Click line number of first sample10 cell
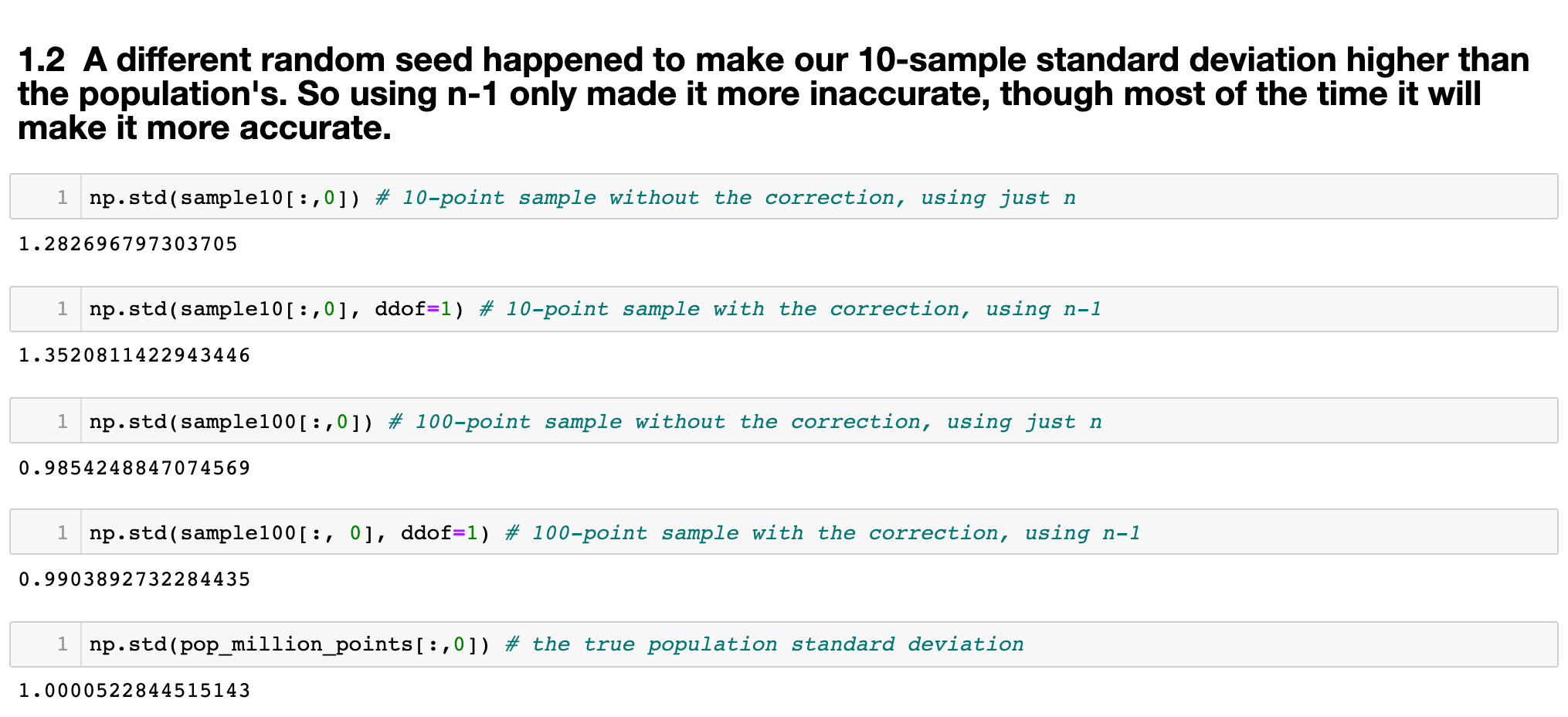The height and width of the screenshot is (717, 1568). point(63,198)
